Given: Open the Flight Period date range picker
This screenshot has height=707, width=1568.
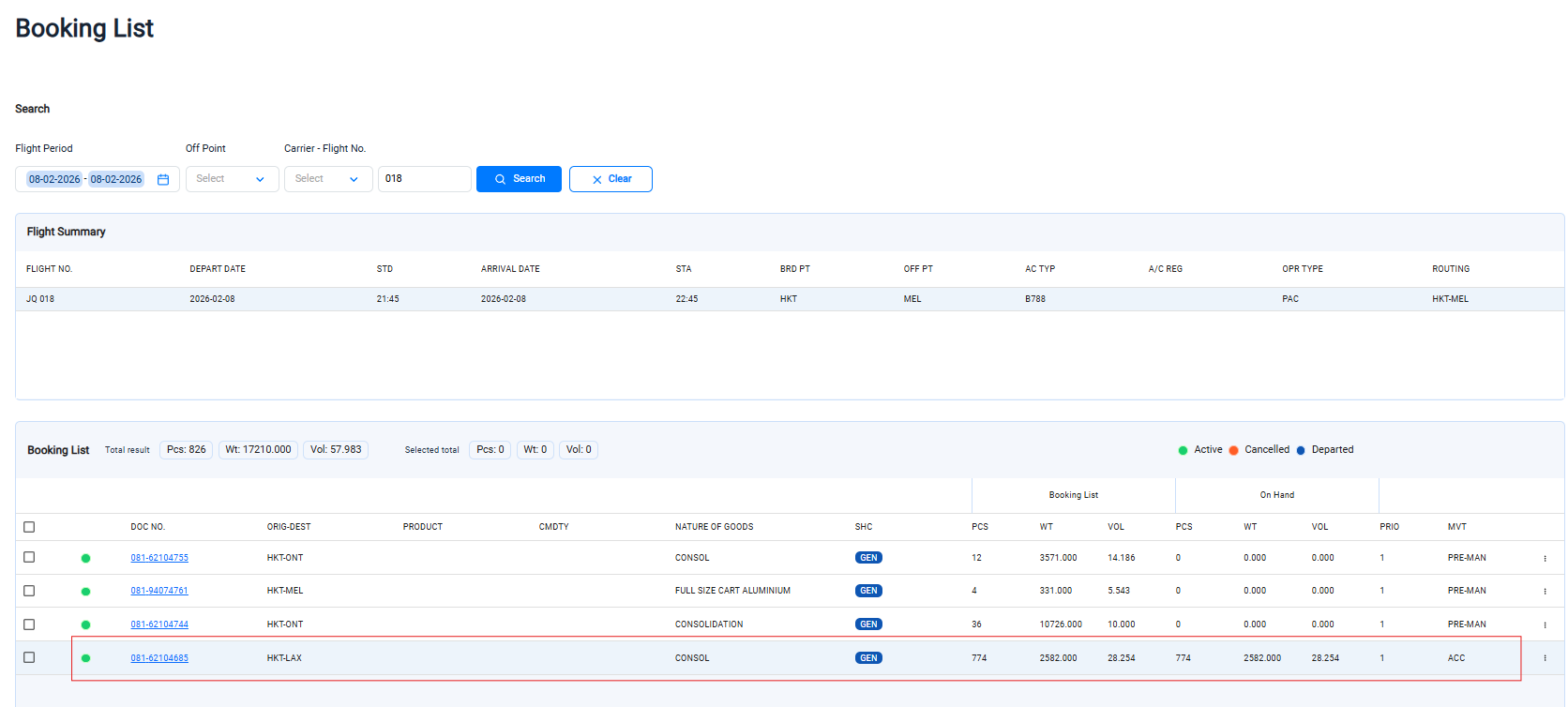Looking at the screenshot, I should click(x=86, y=179).
